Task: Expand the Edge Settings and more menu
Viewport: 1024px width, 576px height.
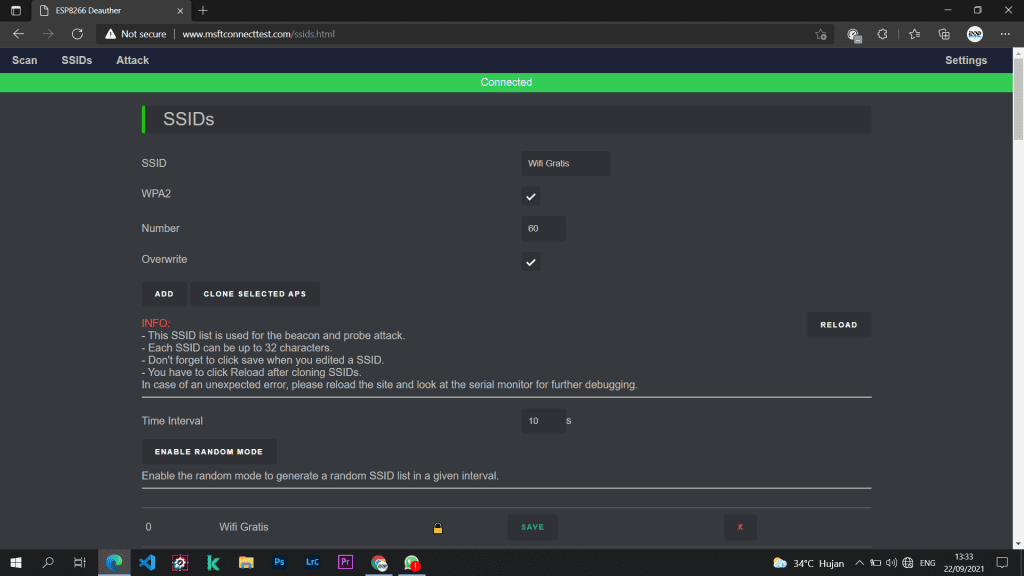Action: (1004, 34)
